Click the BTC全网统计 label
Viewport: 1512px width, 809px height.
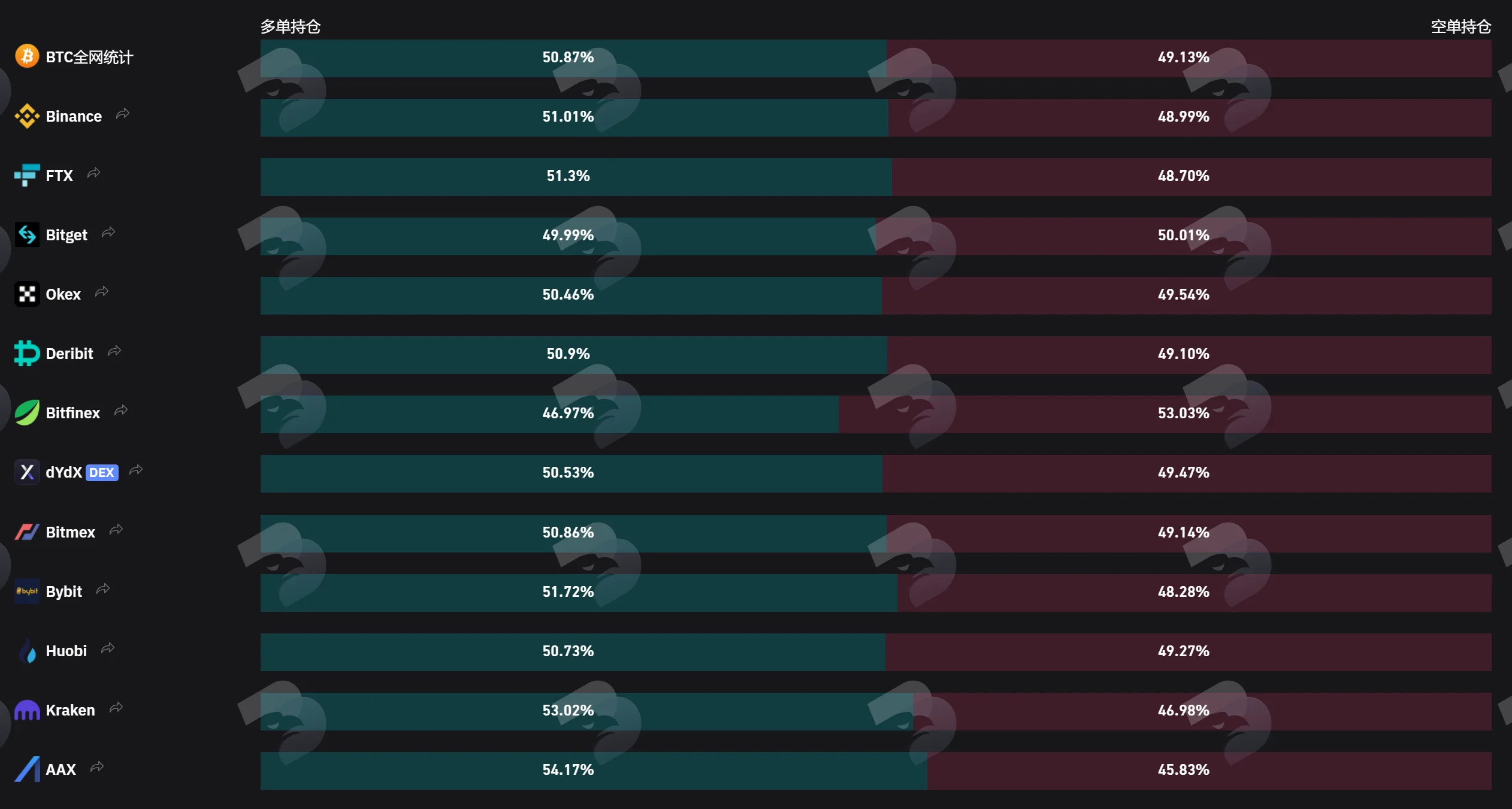pyautogui.click(x=90, y=58)
